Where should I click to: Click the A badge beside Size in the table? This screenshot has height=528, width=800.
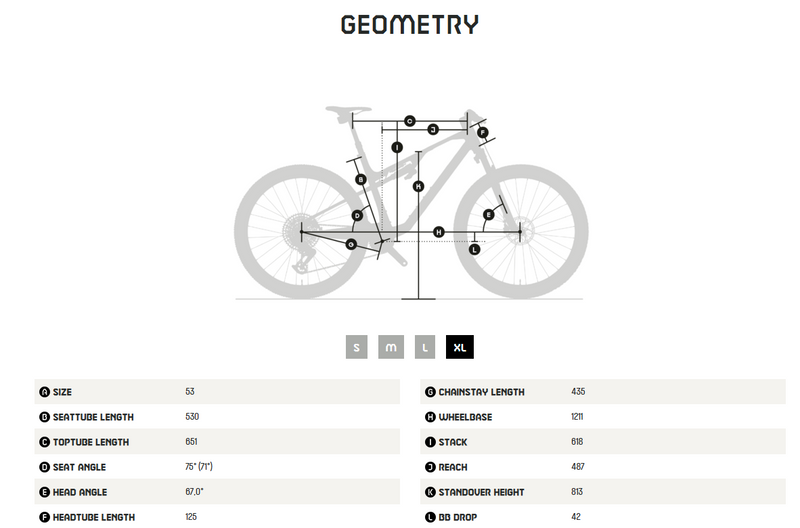(x=44, y=392)
